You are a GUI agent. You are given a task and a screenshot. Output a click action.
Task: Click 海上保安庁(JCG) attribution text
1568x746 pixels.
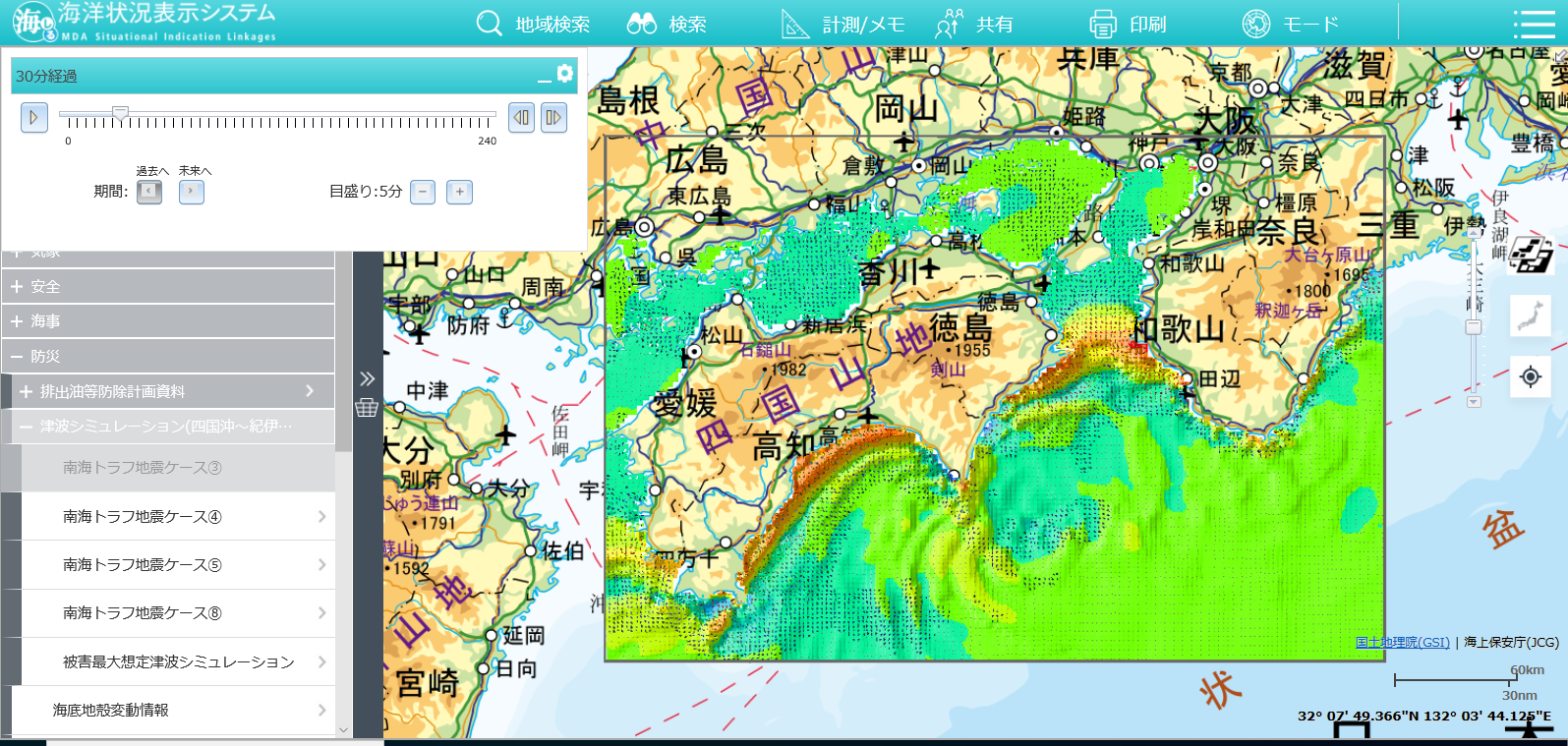(1511, 642)
